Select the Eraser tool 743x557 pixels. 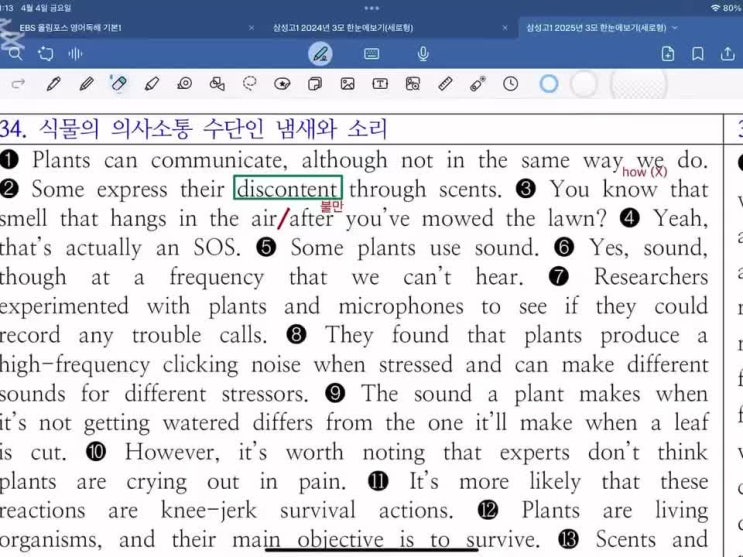coord(119,84)
